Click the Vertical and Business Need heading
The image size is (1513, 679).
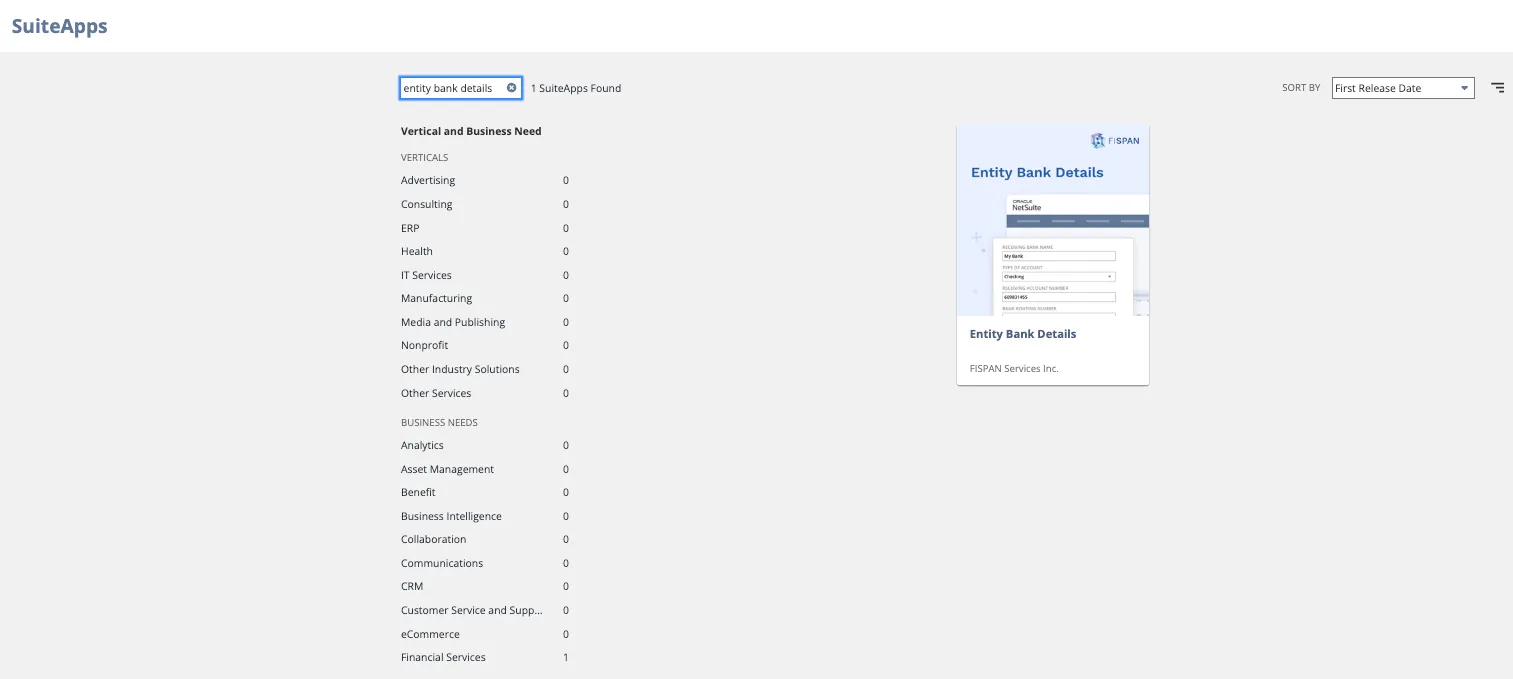(471, 131)
